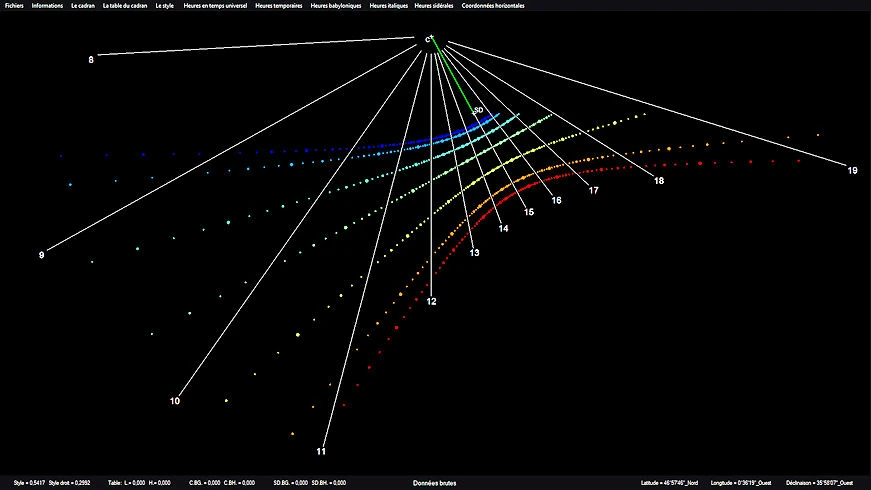
Task: Click the Heures babyloniques menu item
Action: click(338, 6)
